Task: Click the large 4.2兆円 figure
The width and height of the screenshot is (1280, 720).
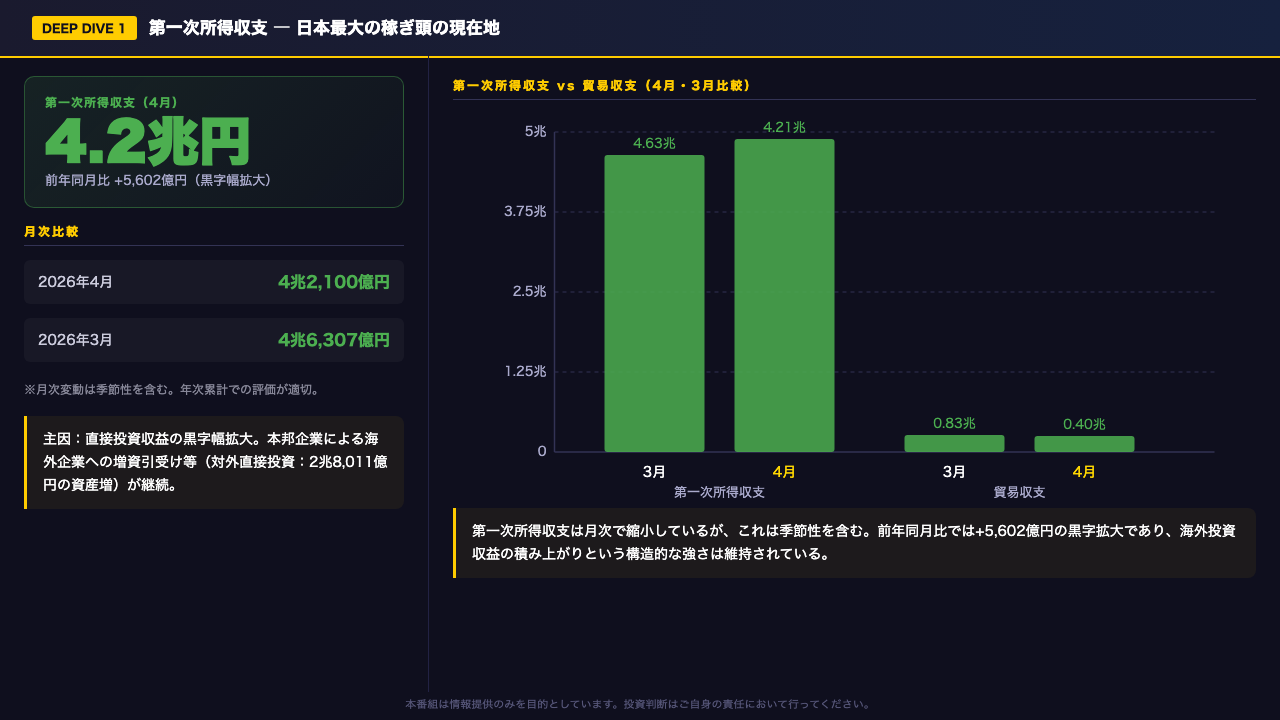Action: pyautogui.click(x=147, y=142)
